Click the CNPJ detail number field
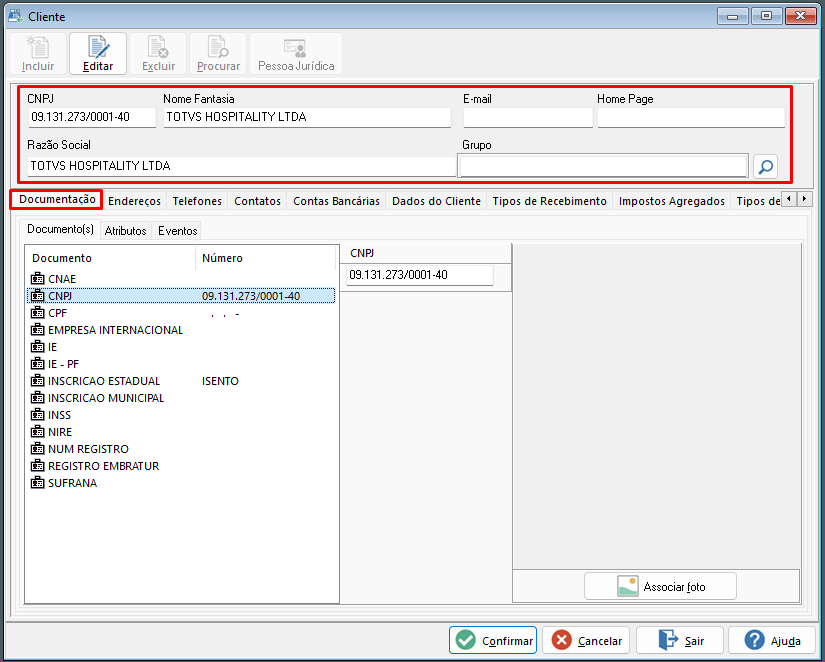This screenshot has width=825, height=662. pyautogui.click(x=420, y=275)
